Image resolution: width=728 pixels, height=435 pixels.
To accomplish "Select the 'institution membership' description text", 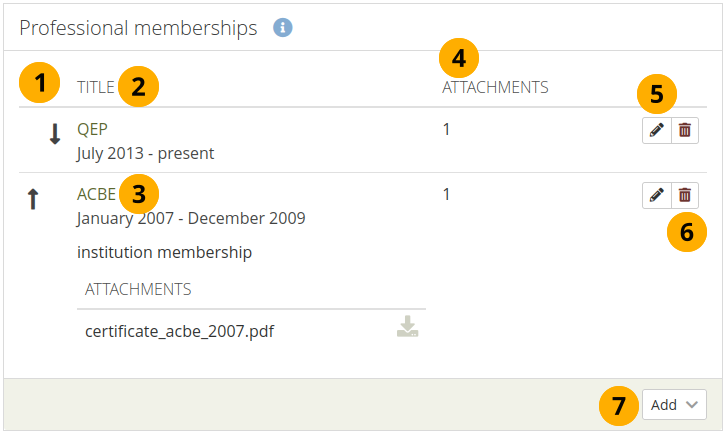I will (x=164, y=252).
